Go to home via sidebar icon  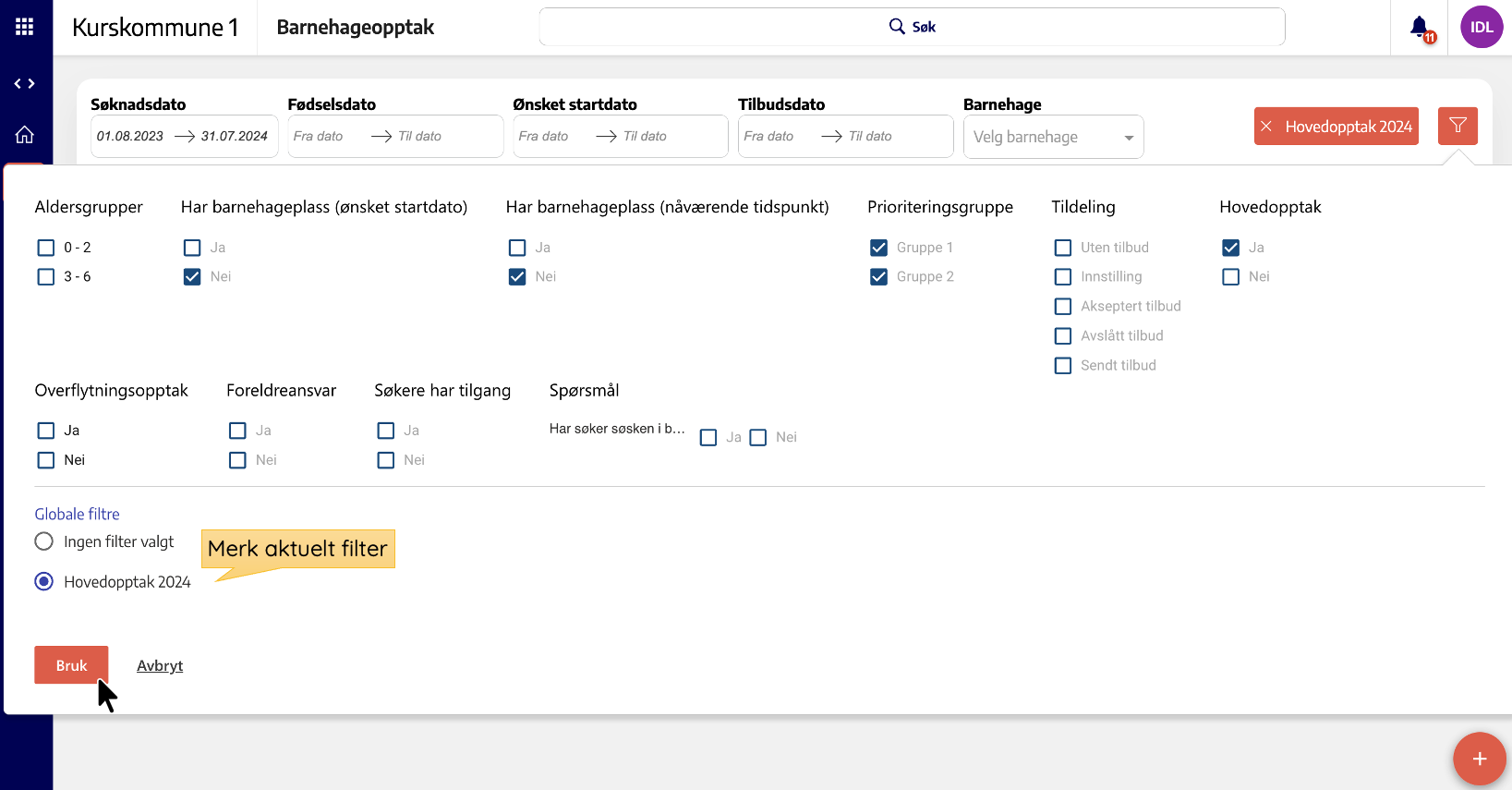tap(25, 135)
